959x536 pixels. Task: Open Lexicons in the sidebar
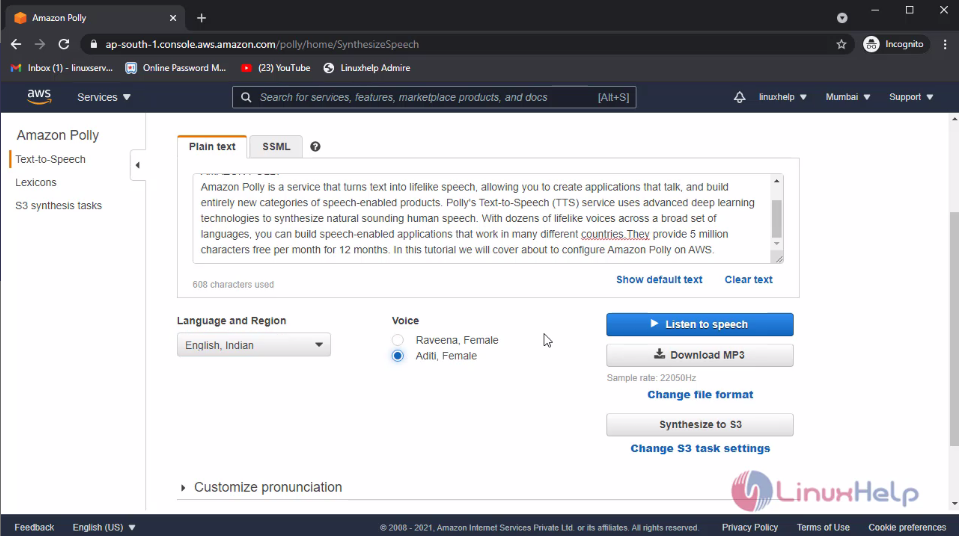tap(35, 182)
